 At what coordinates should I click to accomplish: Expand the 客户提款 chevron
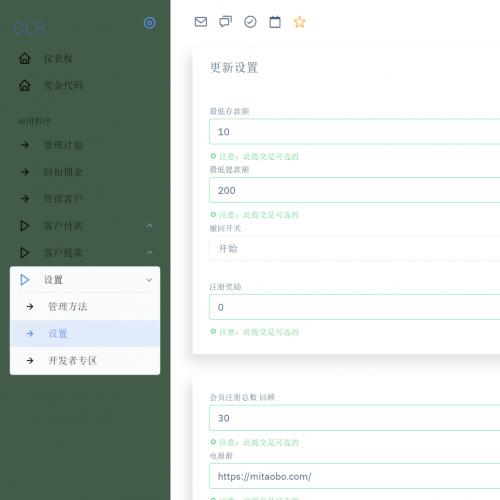[149, 252]
